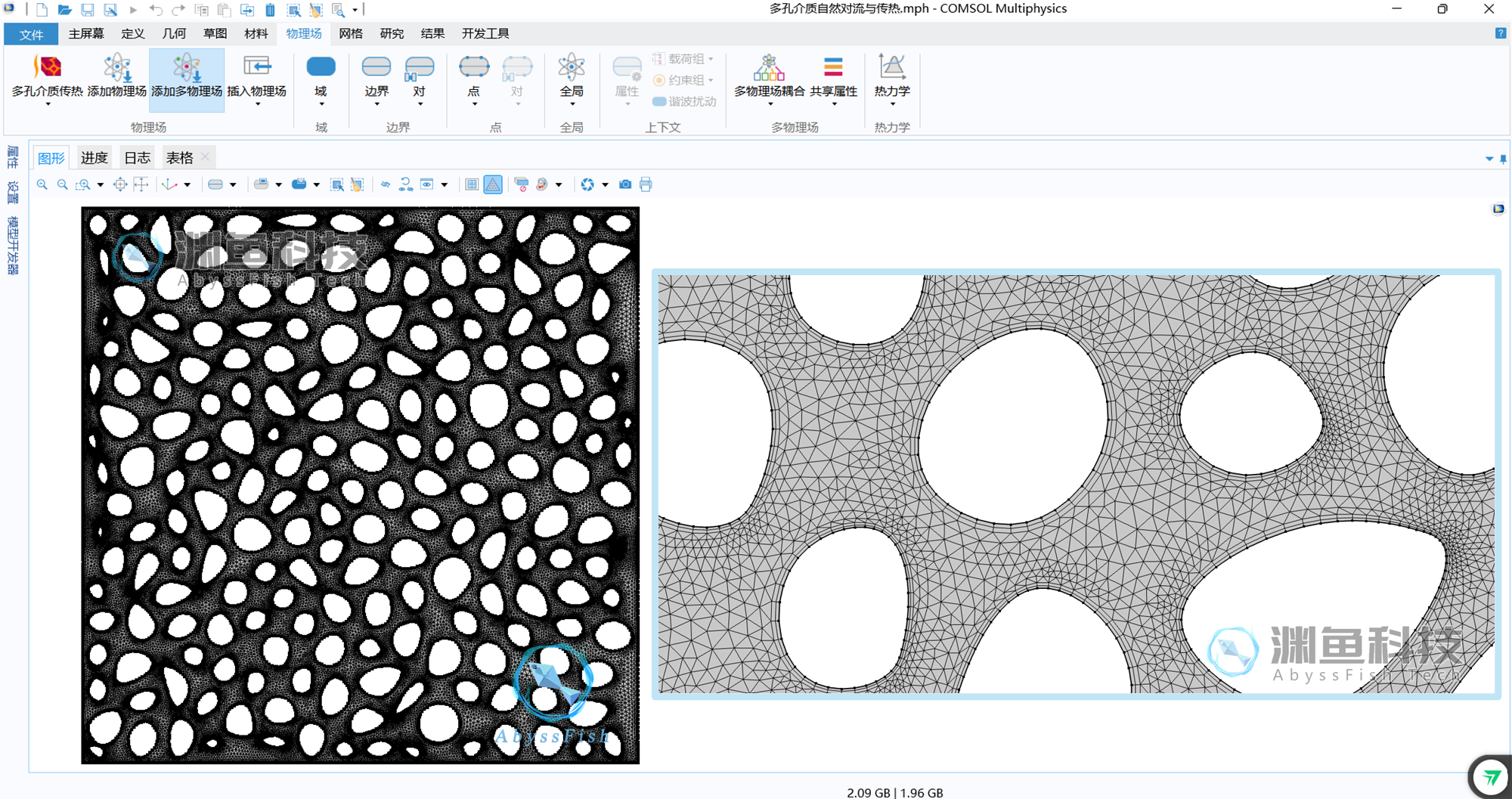The width and height of the screenshot is (1512, 799).
Task: Open file with the folder icon
Action: point(65,10)
